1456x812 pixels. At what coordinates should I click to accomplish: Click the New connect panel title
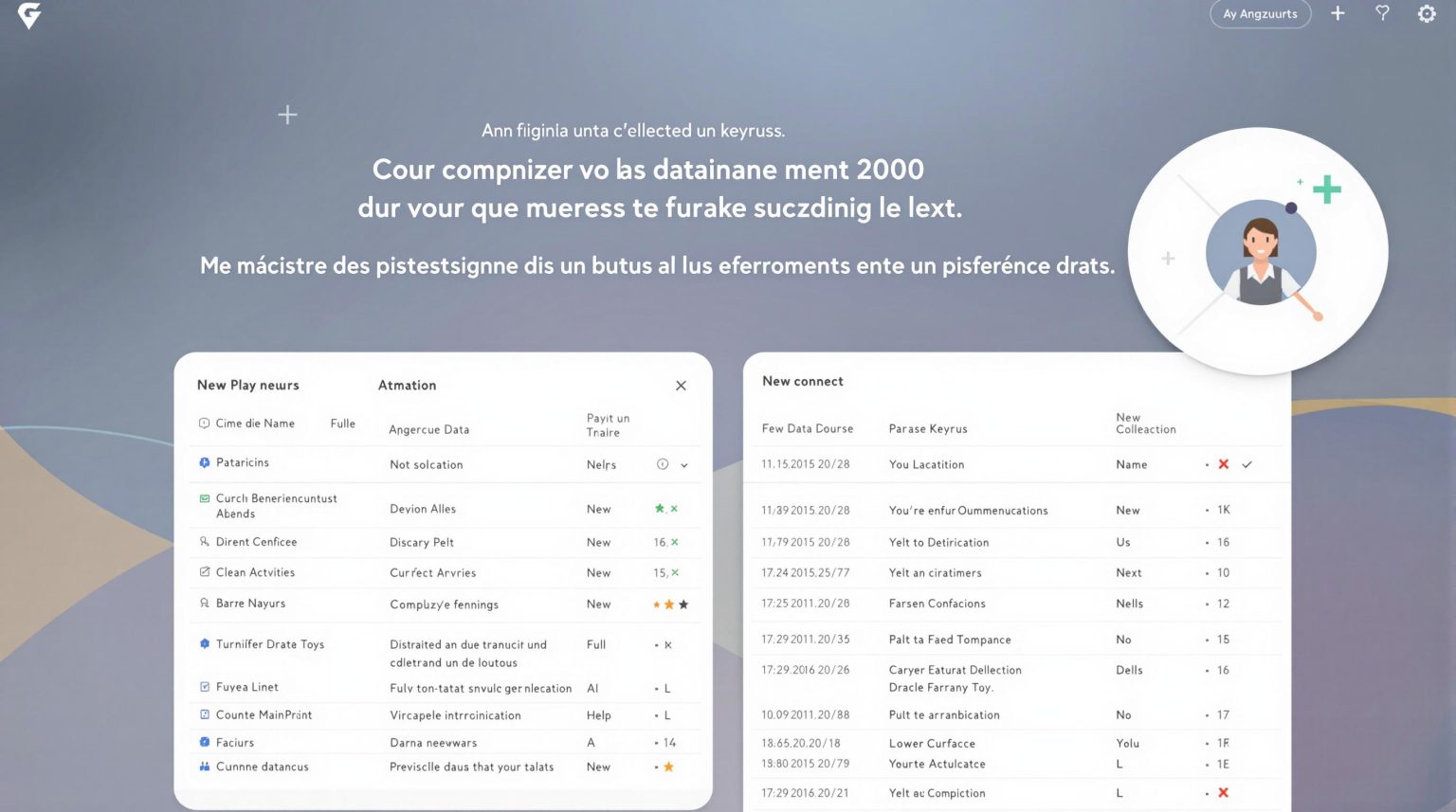803,381
